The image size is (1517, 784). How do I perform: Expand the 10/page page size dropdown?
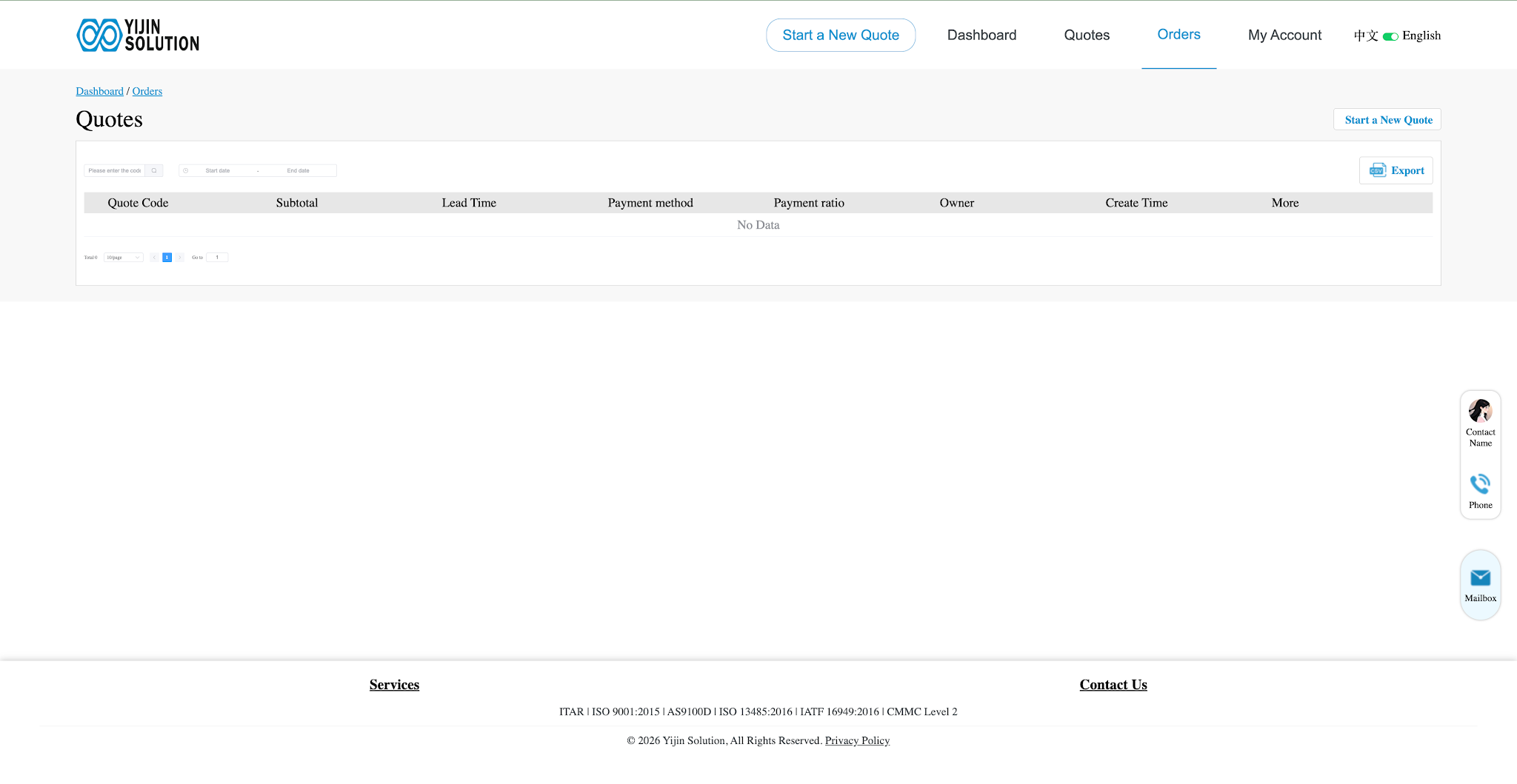(x=123, y=258)
